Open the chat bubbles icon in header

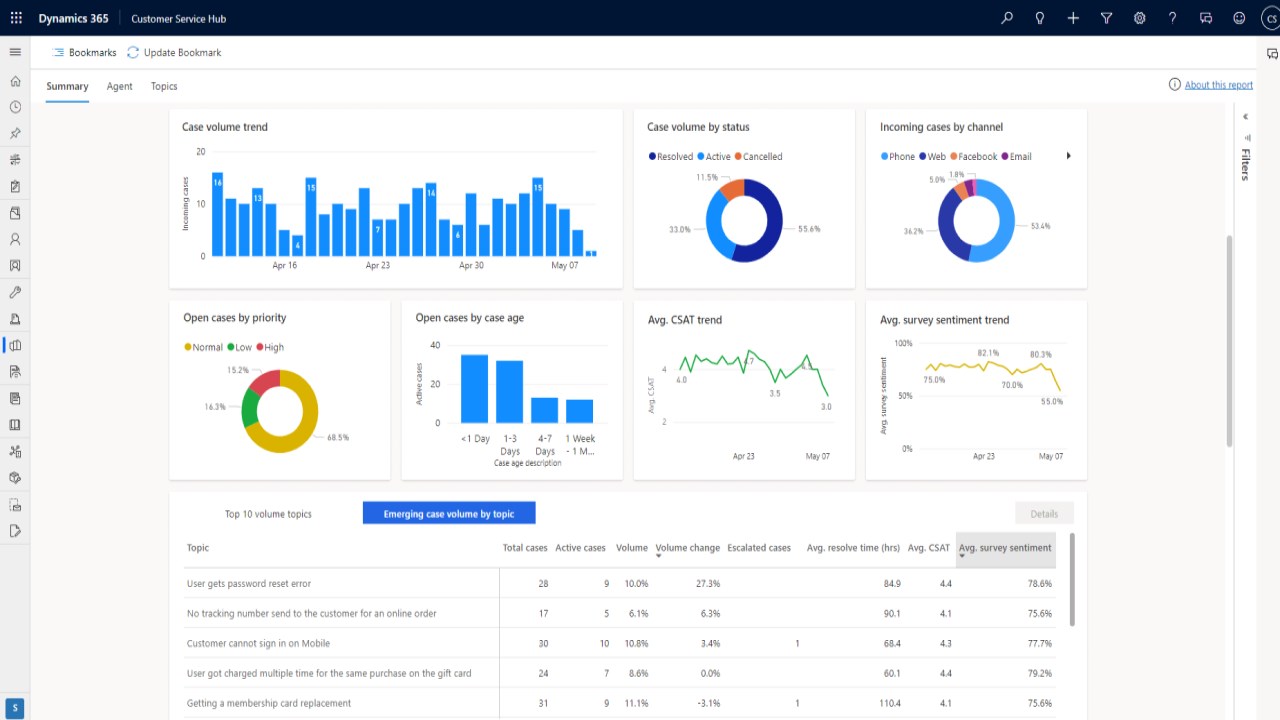[x=1206, y=18]
